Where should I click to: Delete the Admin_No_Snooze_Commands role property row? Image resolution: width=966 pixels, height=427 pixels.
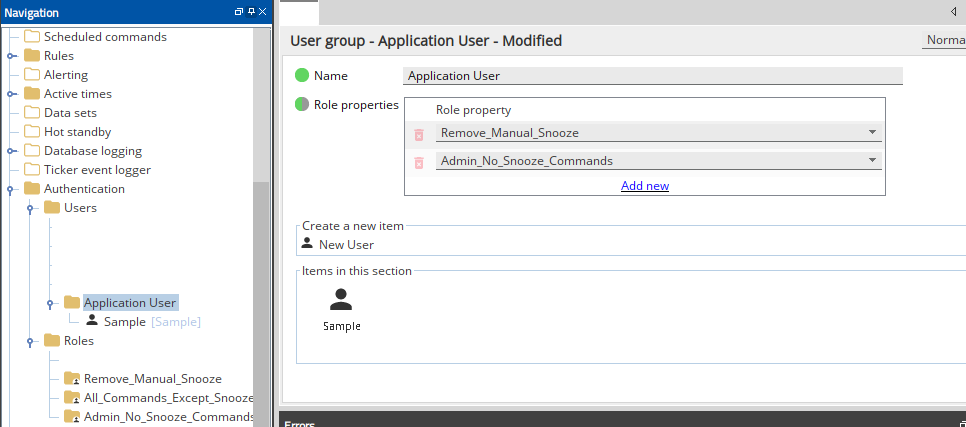pyautogui.click(x=418, y=163)
